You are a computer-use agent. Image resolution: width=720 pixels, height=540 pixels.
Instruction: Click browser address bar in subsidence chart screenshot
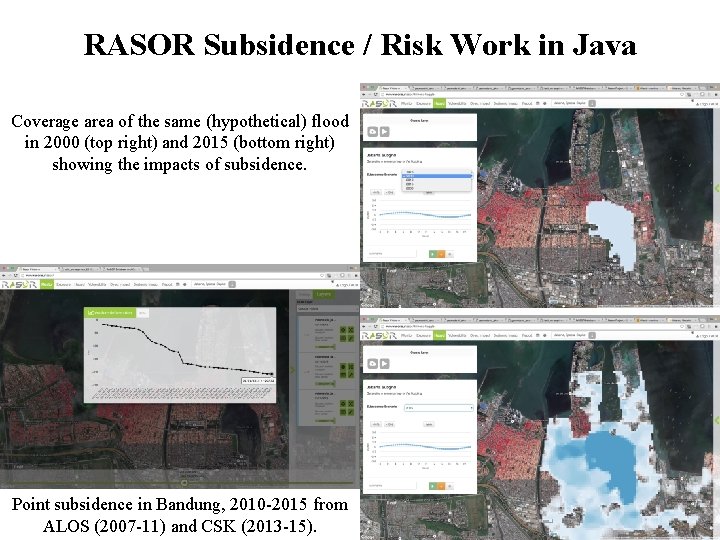point(170,276)
